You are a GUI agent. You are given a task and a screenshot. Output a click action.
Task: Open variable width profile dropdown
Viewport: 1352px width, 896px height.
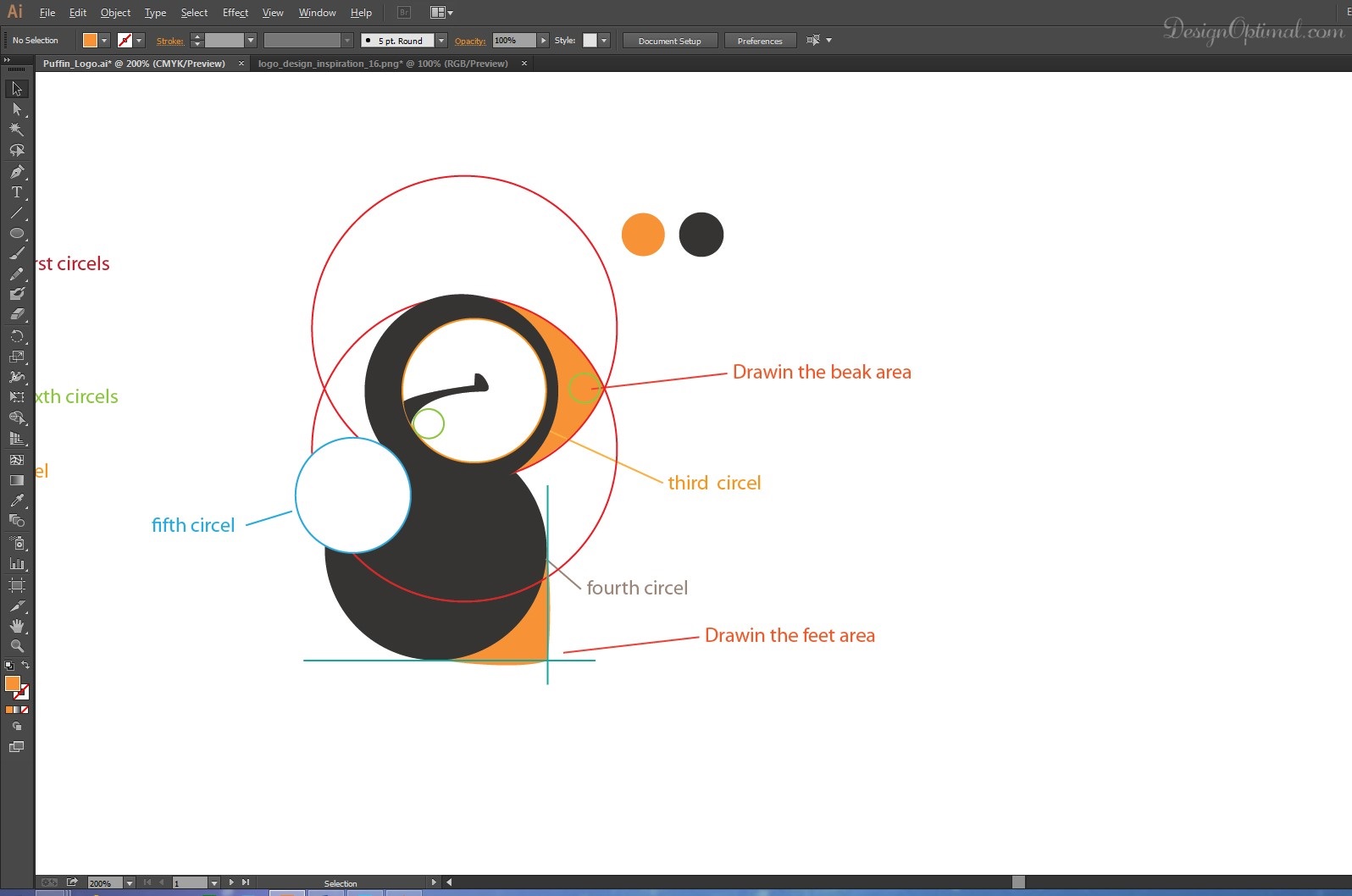(x=347, y=41)
